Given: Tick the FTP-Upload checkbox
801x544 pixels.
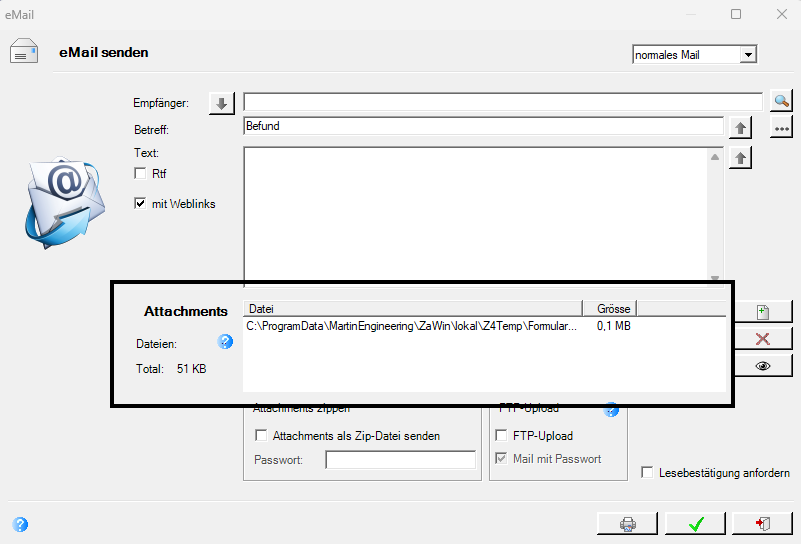Looking at the screenshot, I should (501, 435).
